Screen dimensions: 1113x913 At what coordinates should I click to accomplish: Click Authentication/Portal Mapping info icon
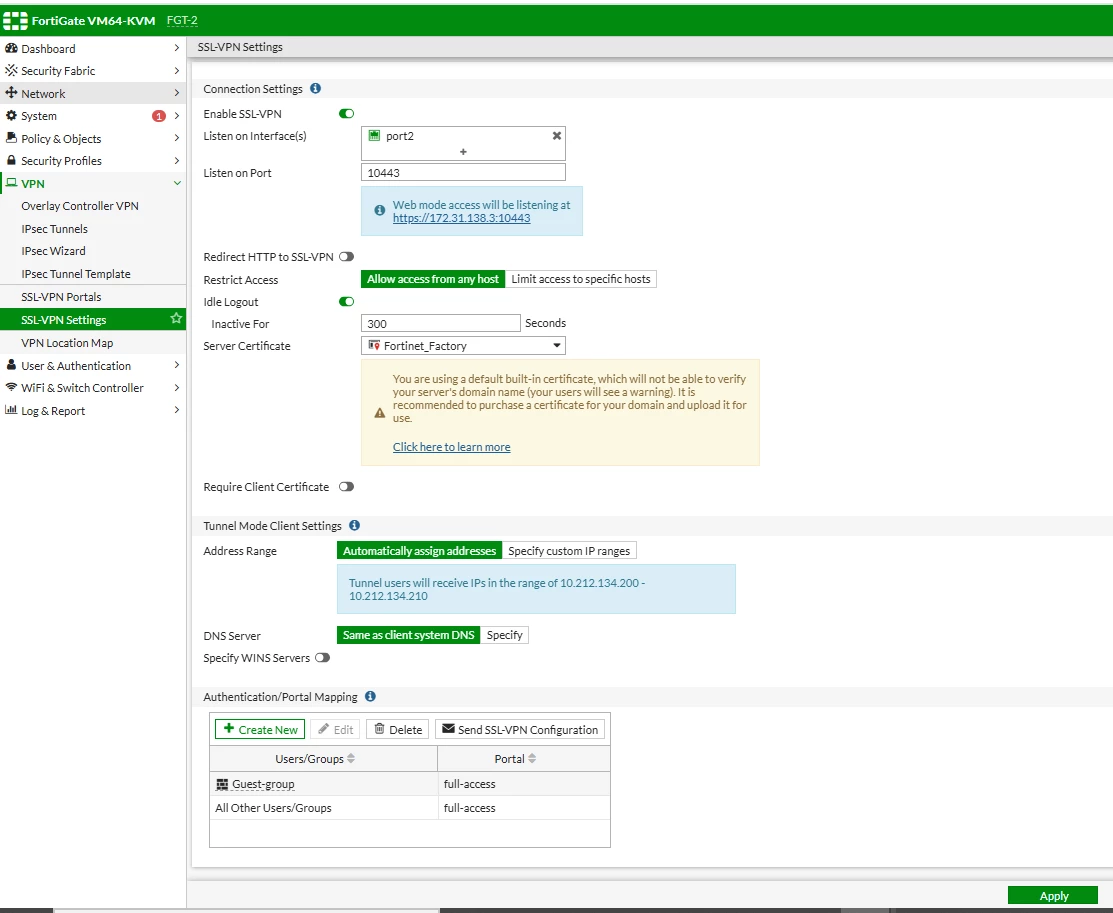[x=370, y=696]
